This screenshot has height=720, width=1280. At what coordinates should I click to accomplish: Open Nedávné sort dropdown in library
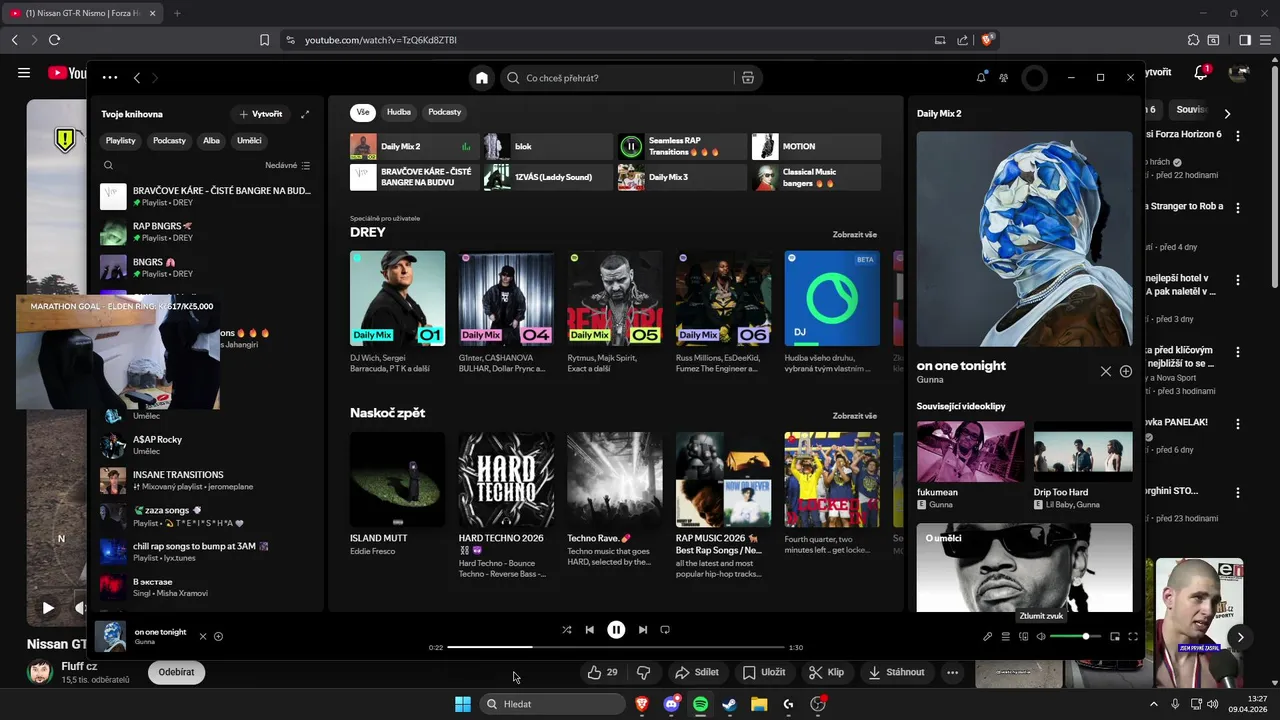click(x=288, y=165)
